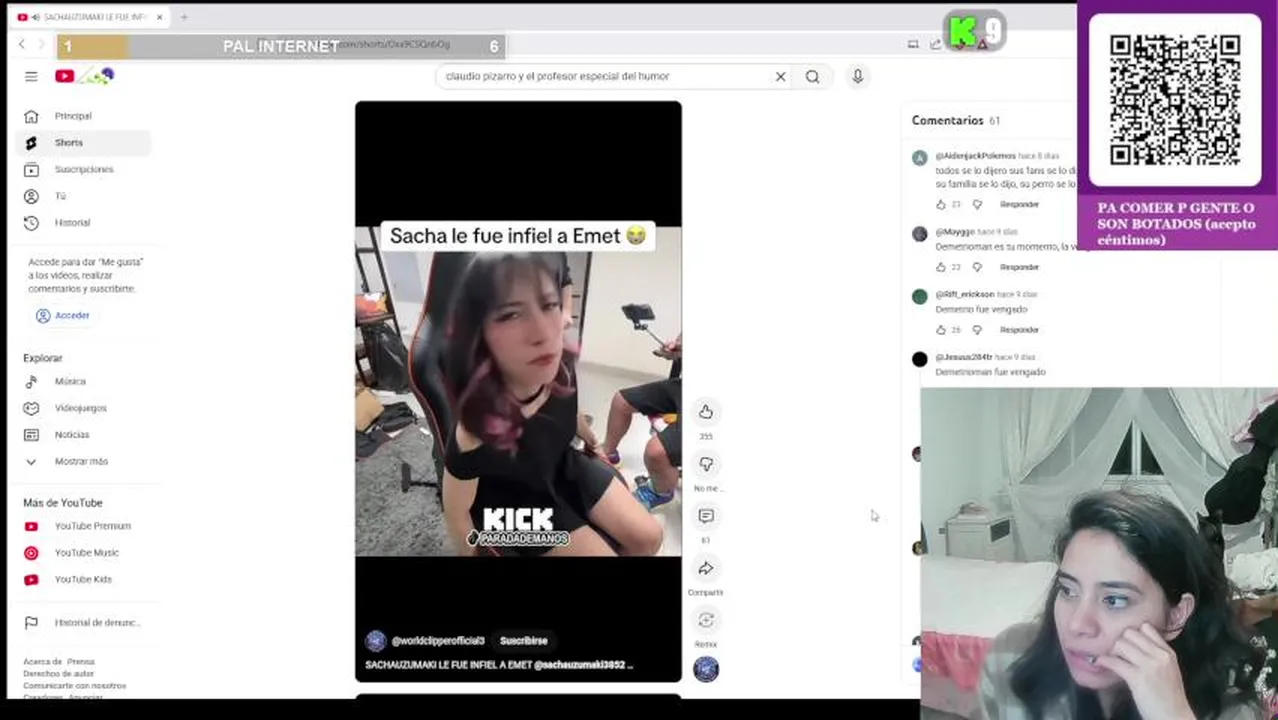1278x720 pixels.
Task: Click the video description title text
Action: (x=499, y=665)
